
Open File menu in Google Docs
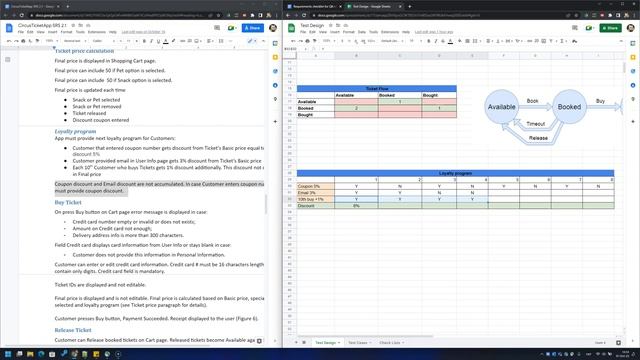[20, 32]
